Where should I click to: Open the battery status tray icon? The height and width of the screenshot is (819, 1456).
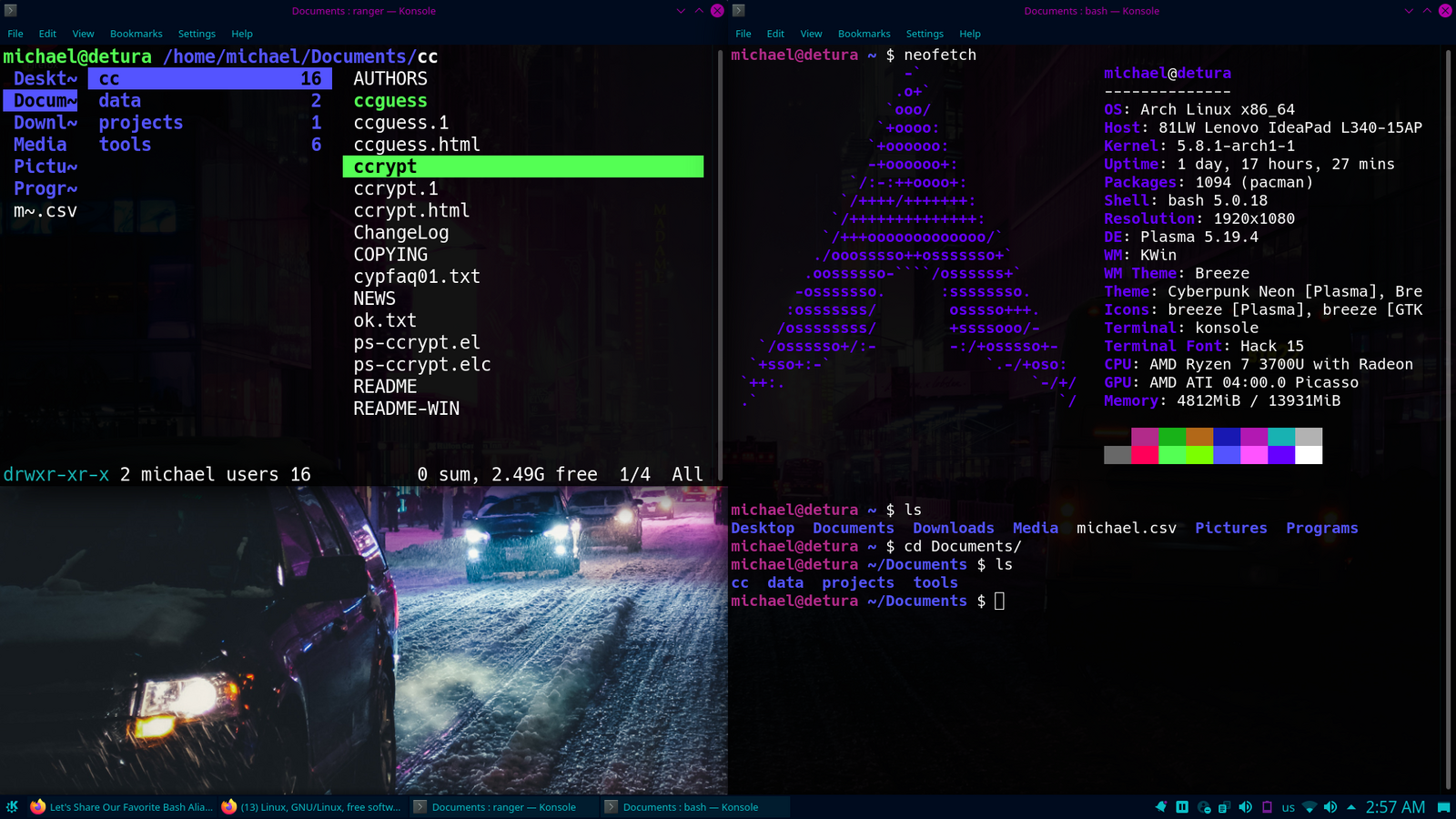click(x=1267, y=806)
